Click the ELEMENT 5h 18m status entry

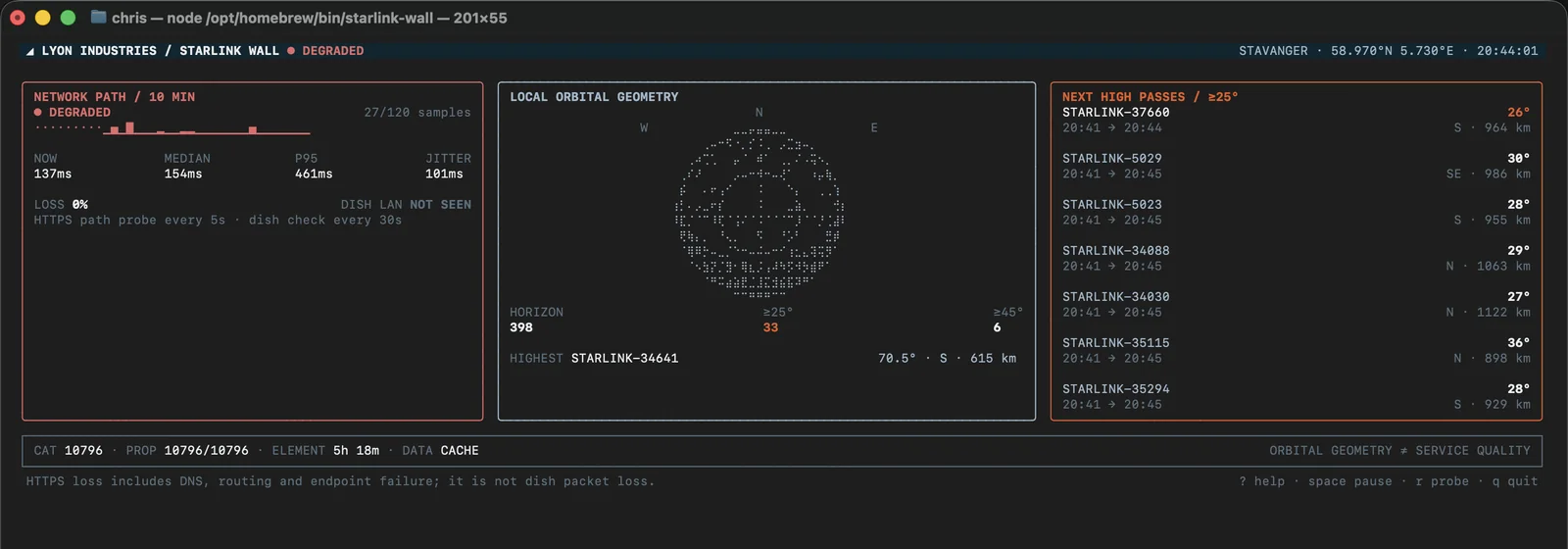point(325,451)
